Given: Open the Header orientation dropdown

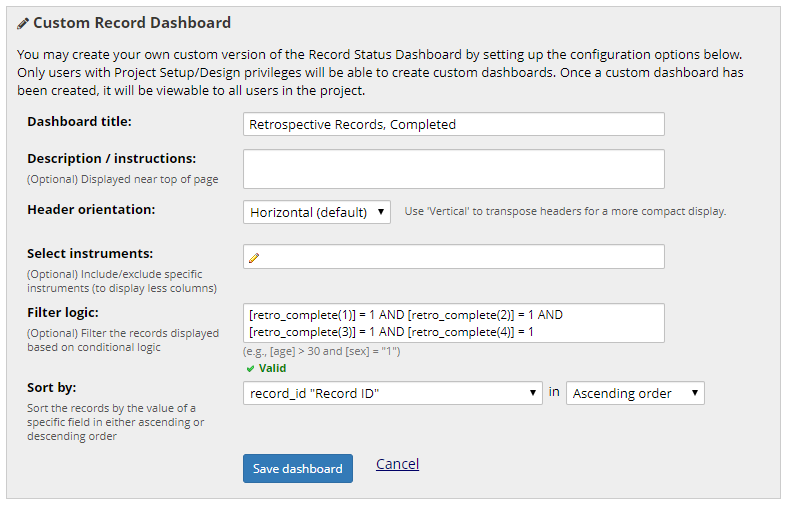Looking at the screenshot, I should (317, 212).
